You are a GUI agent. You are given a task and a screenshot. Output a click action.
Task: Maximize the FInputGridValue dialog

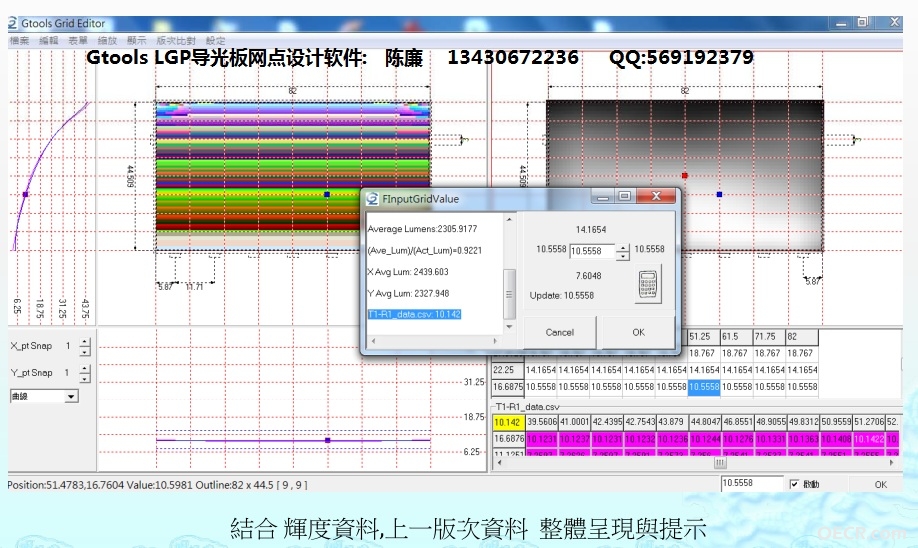pyautogui.click(x=625, y=196)
